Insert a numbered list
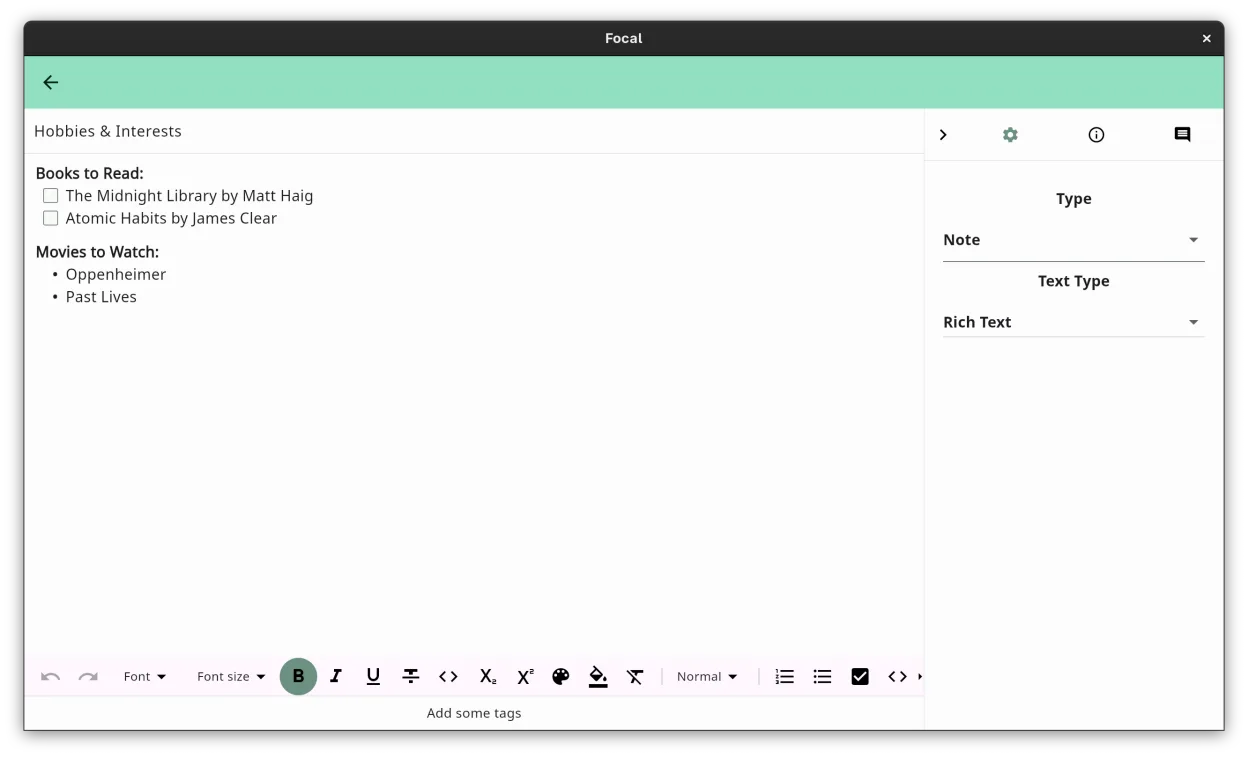 tap(785, 677)
